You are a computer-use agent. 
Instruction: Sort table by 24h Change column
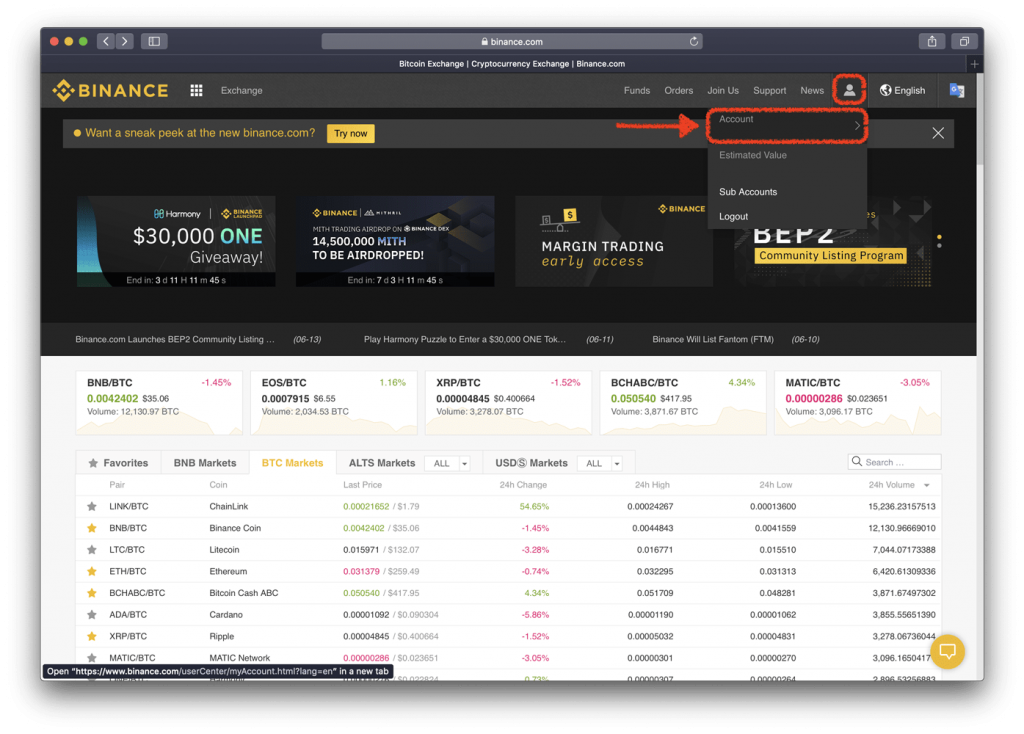(x=523, y=485)
